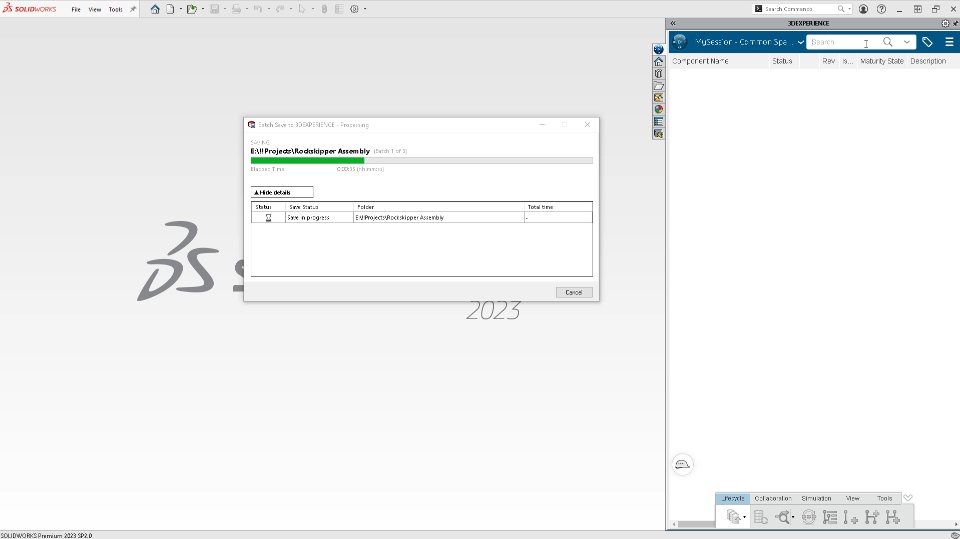Screen dimensions: 960x539
Task: Open the Design Library task pane tab
Action: click(x=659, y=74)
